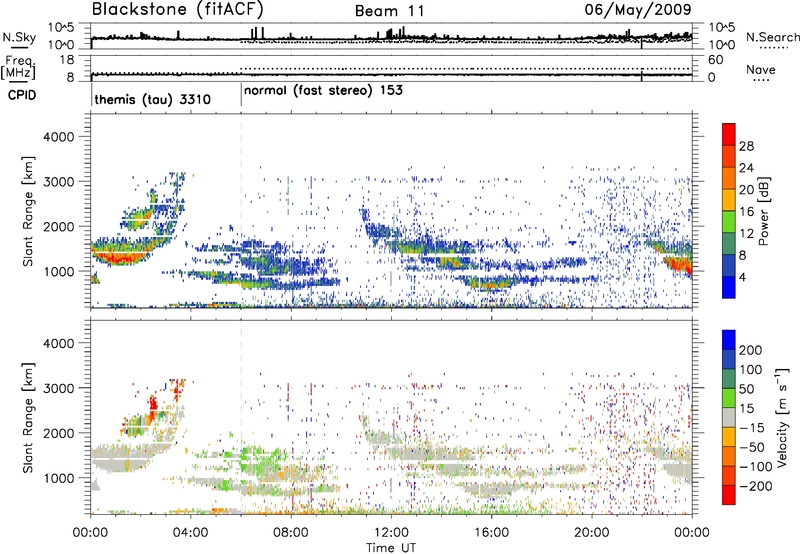Click the "3000" tick of the power panel

click(x=58, y=182)
